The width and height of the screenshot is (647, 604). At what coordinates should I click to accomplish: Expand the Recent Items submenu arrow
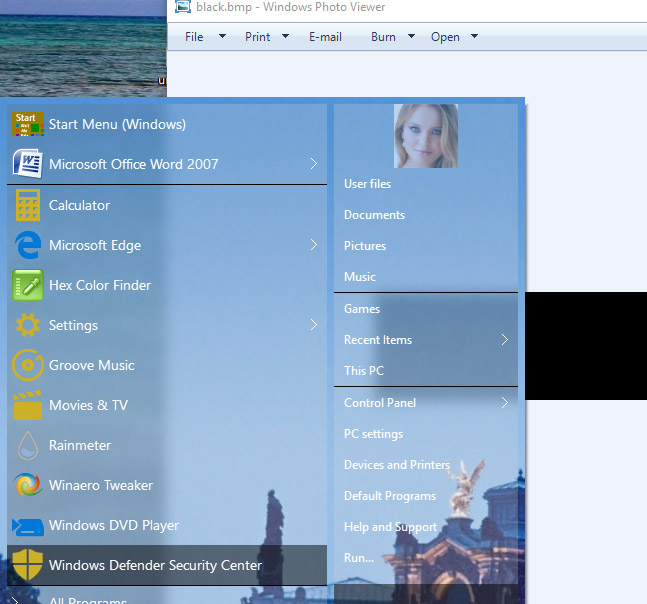click(x=504, y=340)
